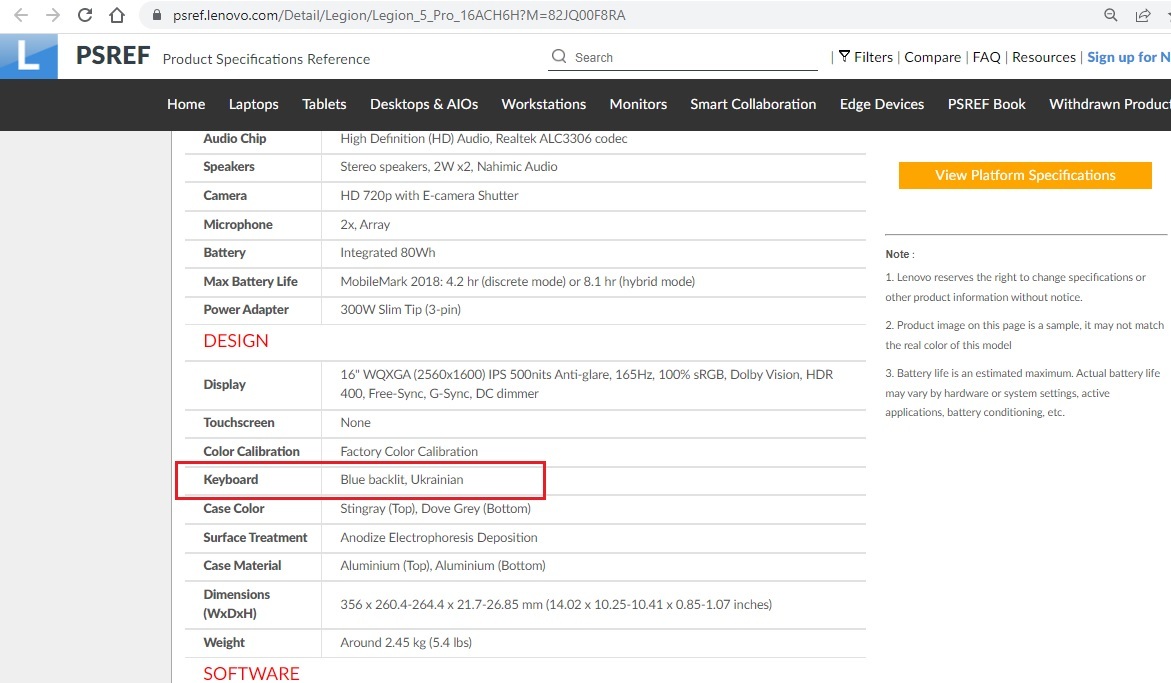Open the Compare link
The width and height of the screenshot is (1171, 683).
point(932,57)
